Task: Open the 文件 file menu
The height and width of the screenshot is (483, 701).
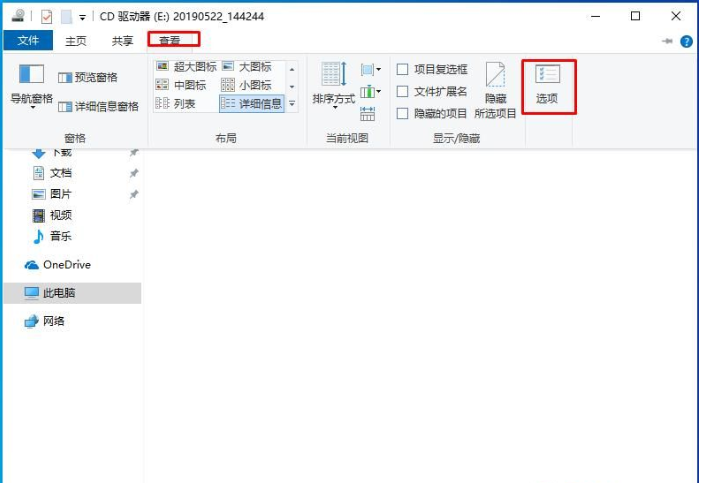Action: pos(28,41)
